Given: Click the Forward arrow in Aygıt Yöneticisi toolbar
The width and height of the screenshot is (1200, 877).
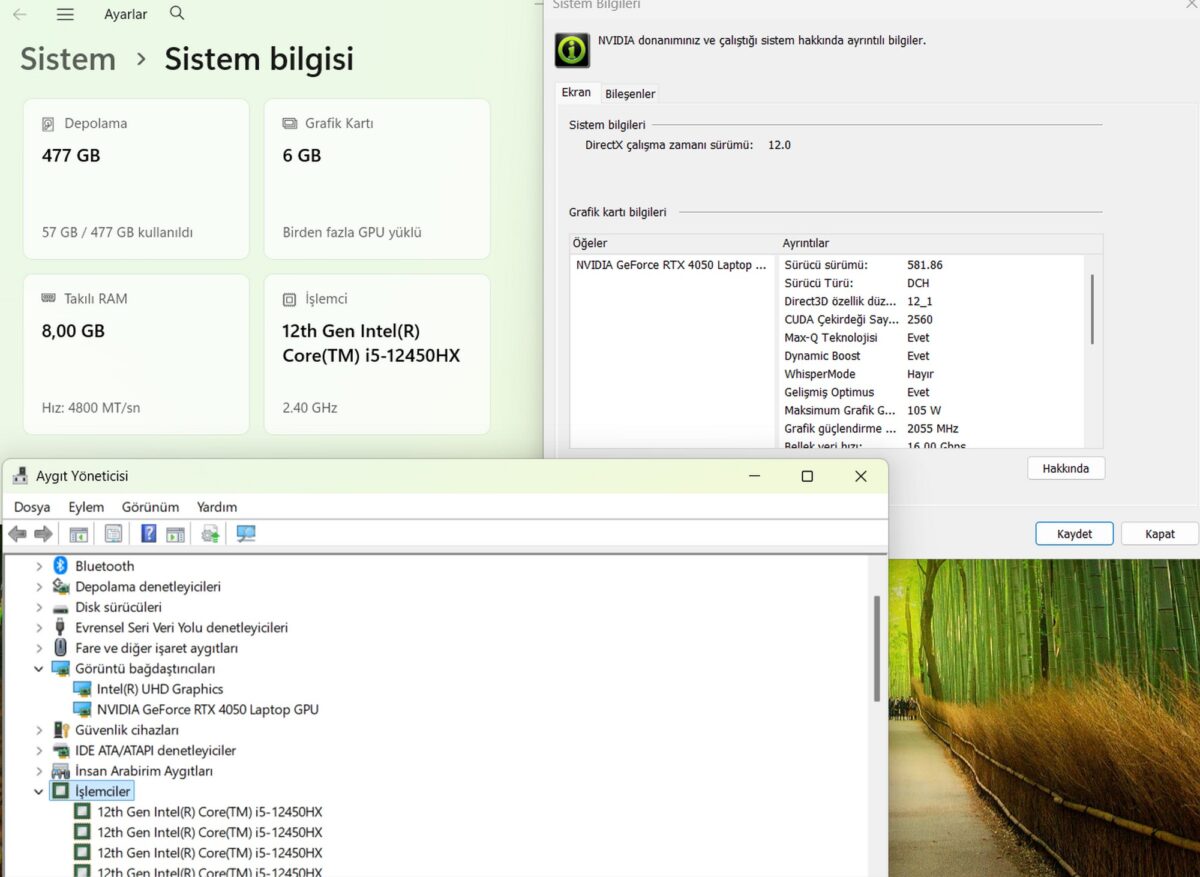Looking at the screenshot, I should (x=43, y=534).
